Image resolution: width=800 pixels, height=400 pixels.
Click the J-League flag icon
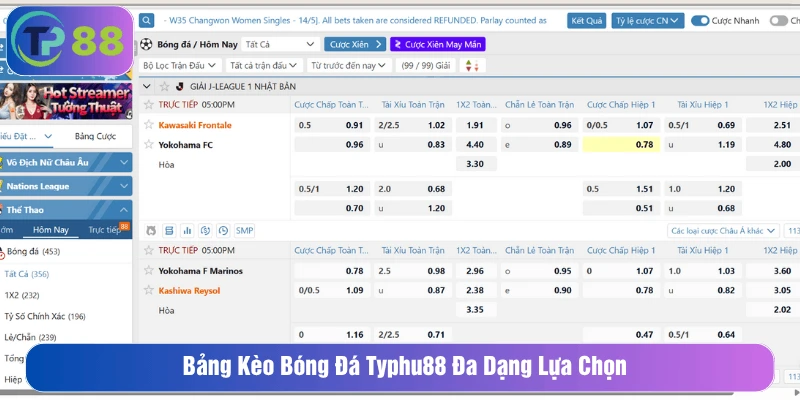(179, 87)
